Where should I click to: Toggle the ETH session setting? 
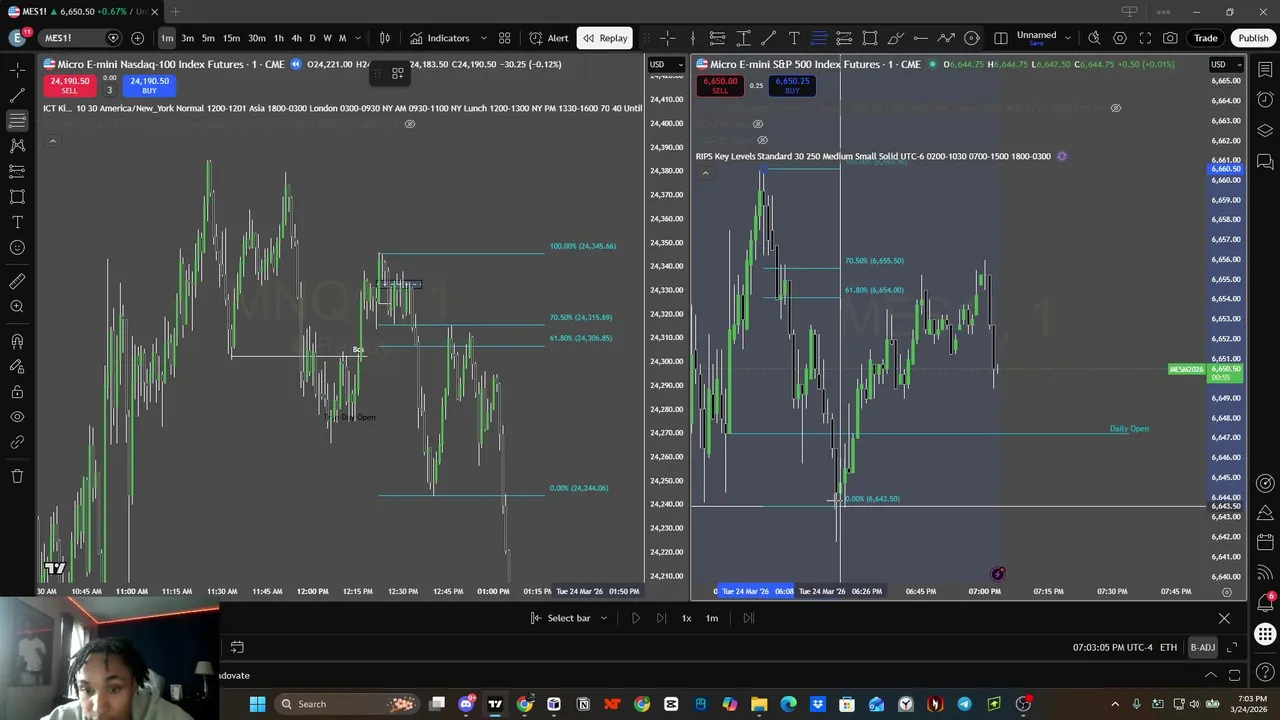click(1168, 647)
